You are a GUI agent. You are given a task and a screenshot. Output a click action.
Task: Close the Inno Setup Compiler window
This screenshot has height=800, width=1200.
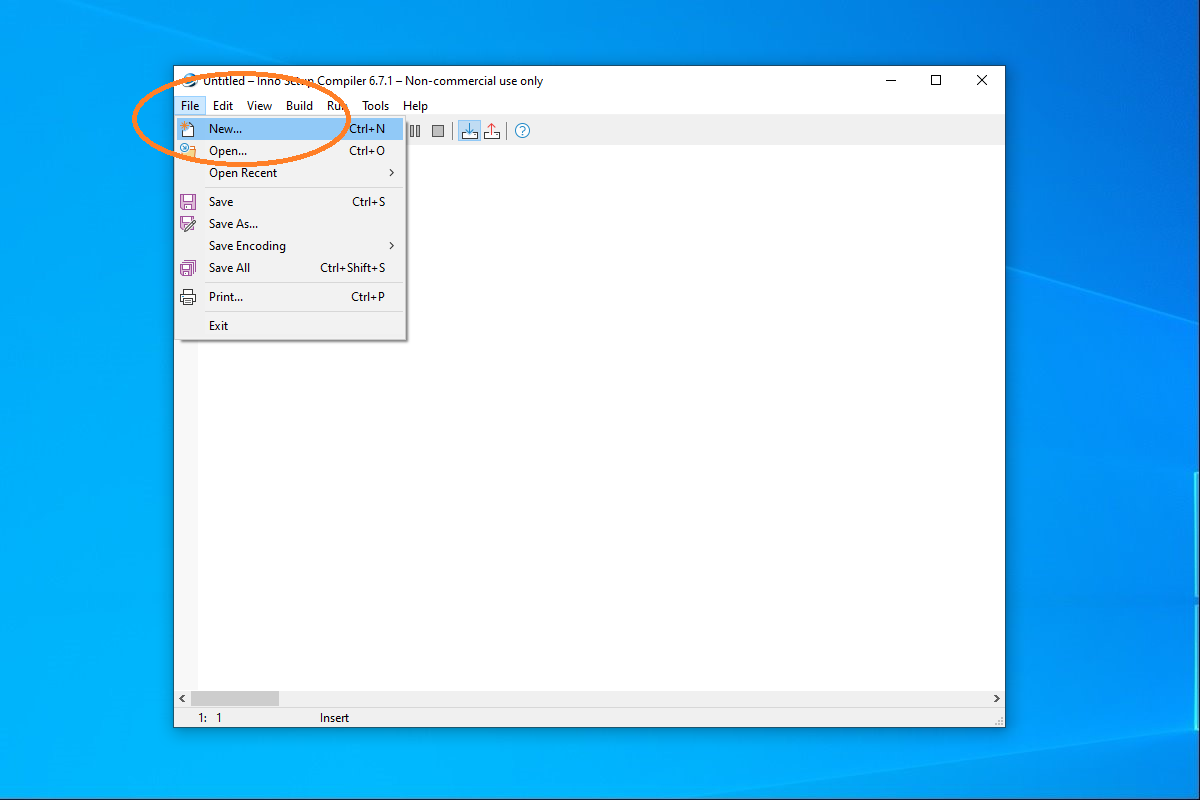click(x=982, y=81)
